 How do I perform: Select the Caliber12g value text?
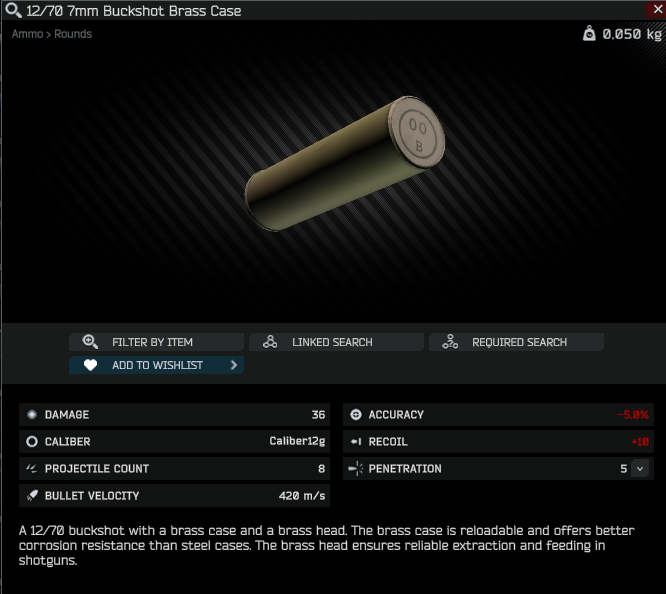297,441
